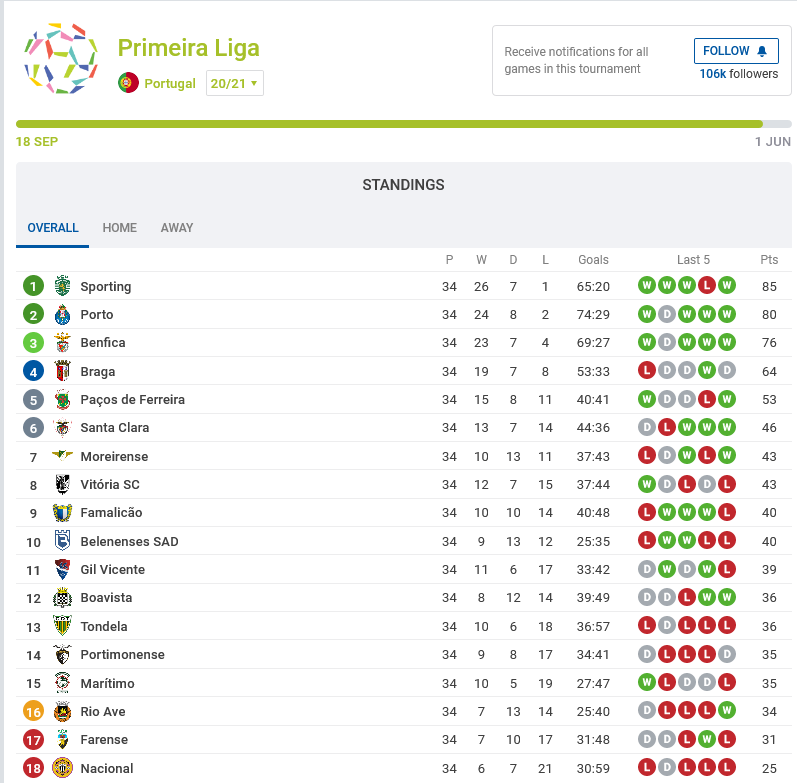
Task: Click the Famalicão club crest
Action: point(63,513)
